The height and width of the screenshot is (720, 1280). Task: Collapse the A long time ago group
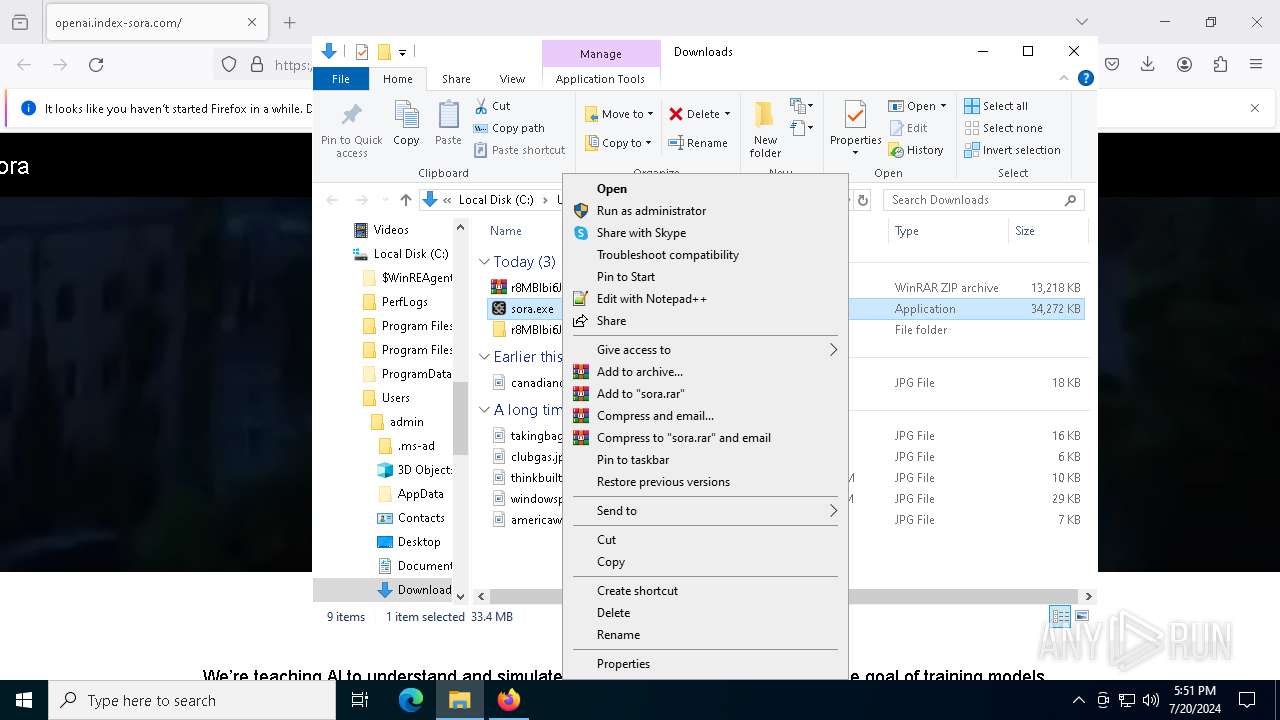tap(484, 410)
